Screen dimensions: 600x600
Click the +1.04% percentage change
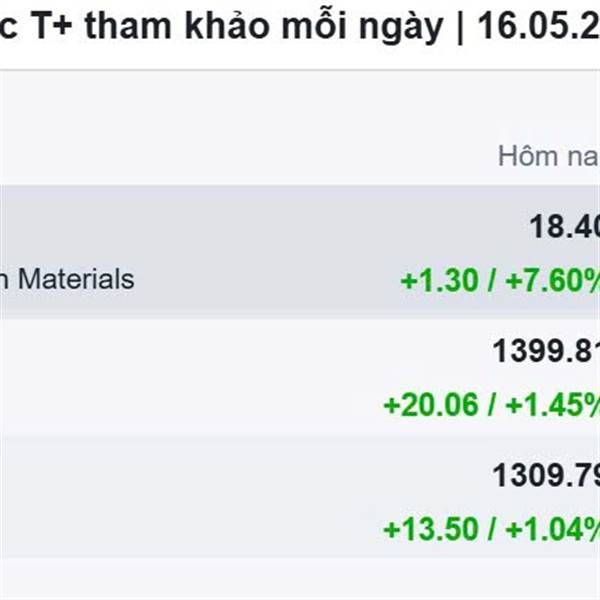coord(553,529)
